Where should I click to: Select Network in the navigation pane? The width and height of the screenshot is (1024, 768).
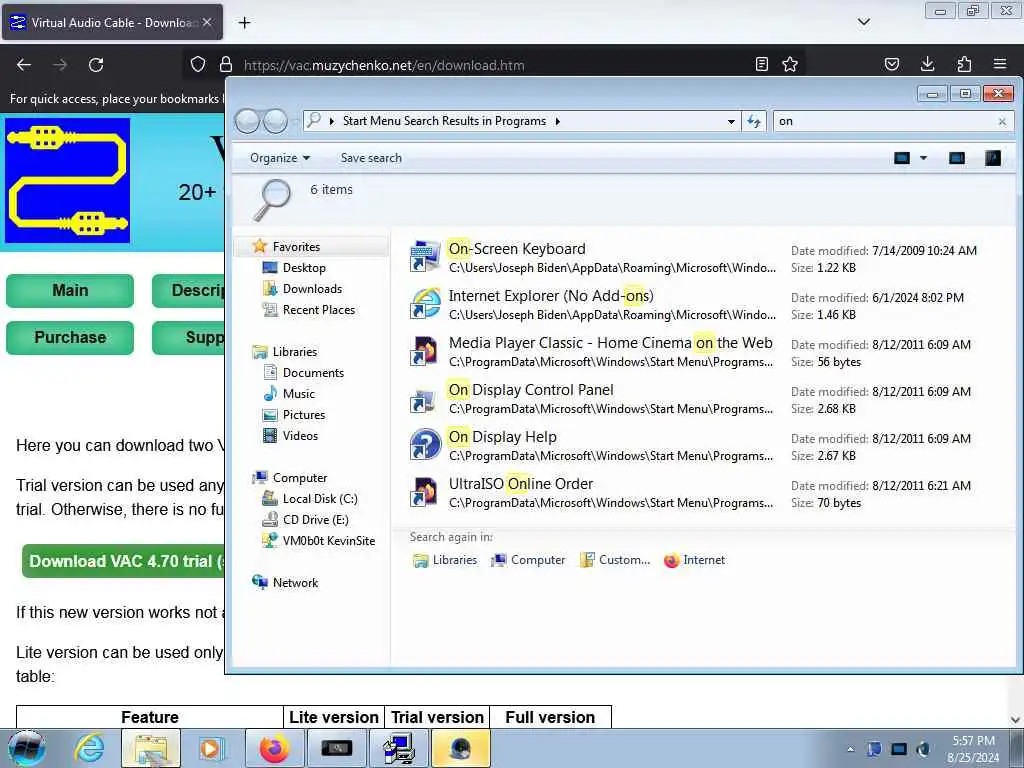pos(295,583)
